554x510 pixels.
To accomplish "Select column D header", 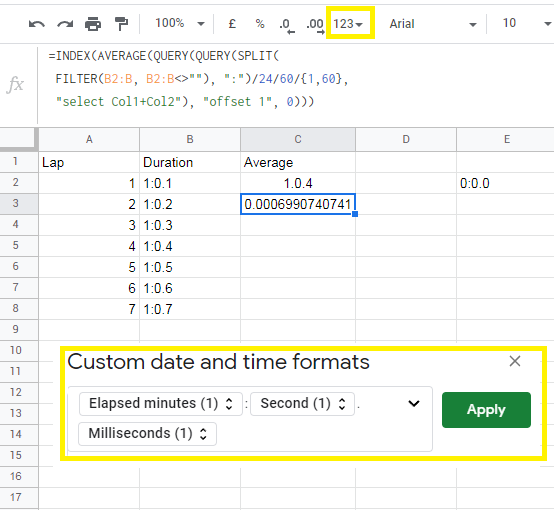I will tap(406, 140).
